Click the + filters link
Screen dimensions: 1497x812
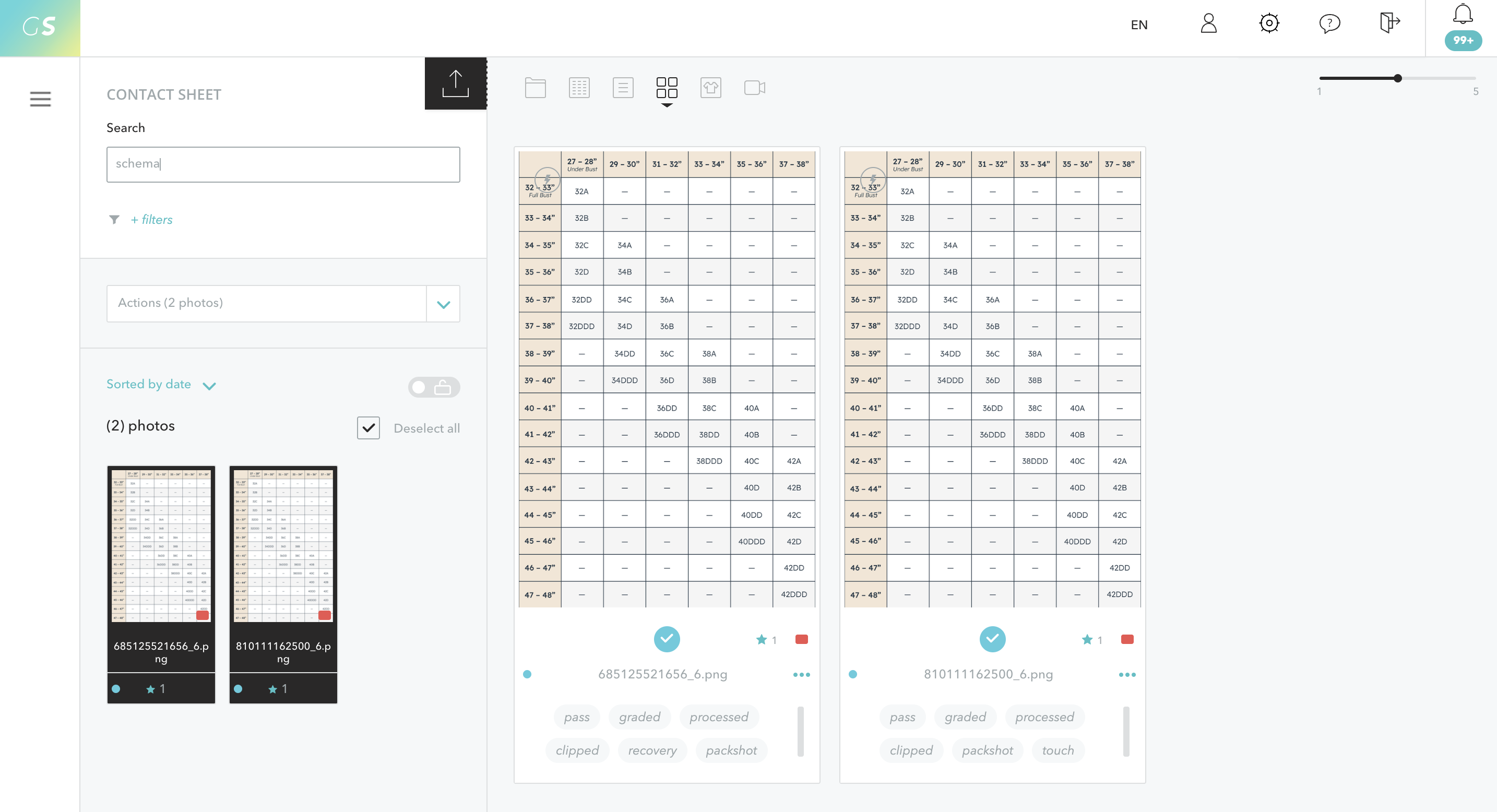point(151,220)
